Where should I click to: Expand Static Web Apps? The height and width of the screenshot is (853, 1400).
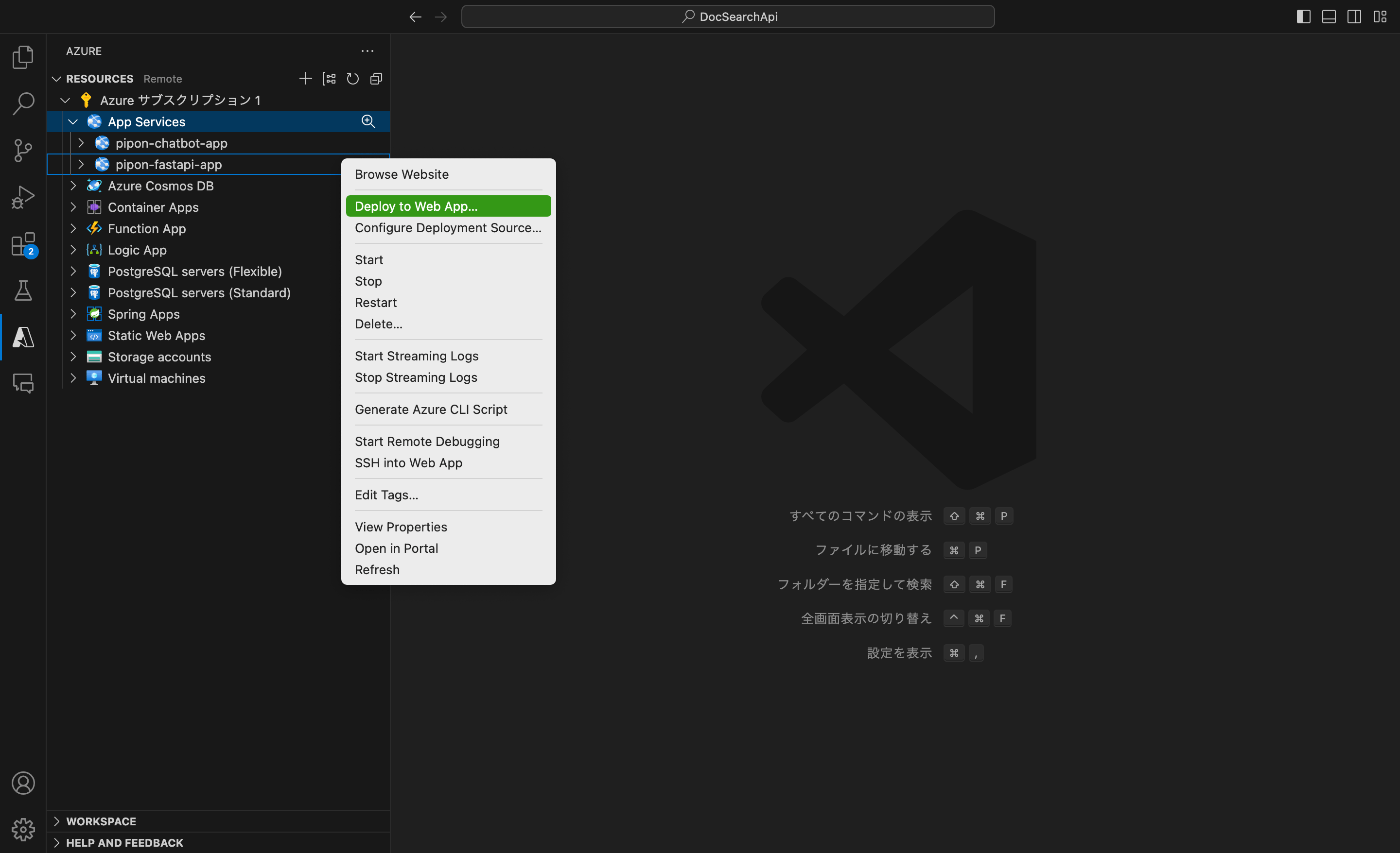click(x=73, y=336)
